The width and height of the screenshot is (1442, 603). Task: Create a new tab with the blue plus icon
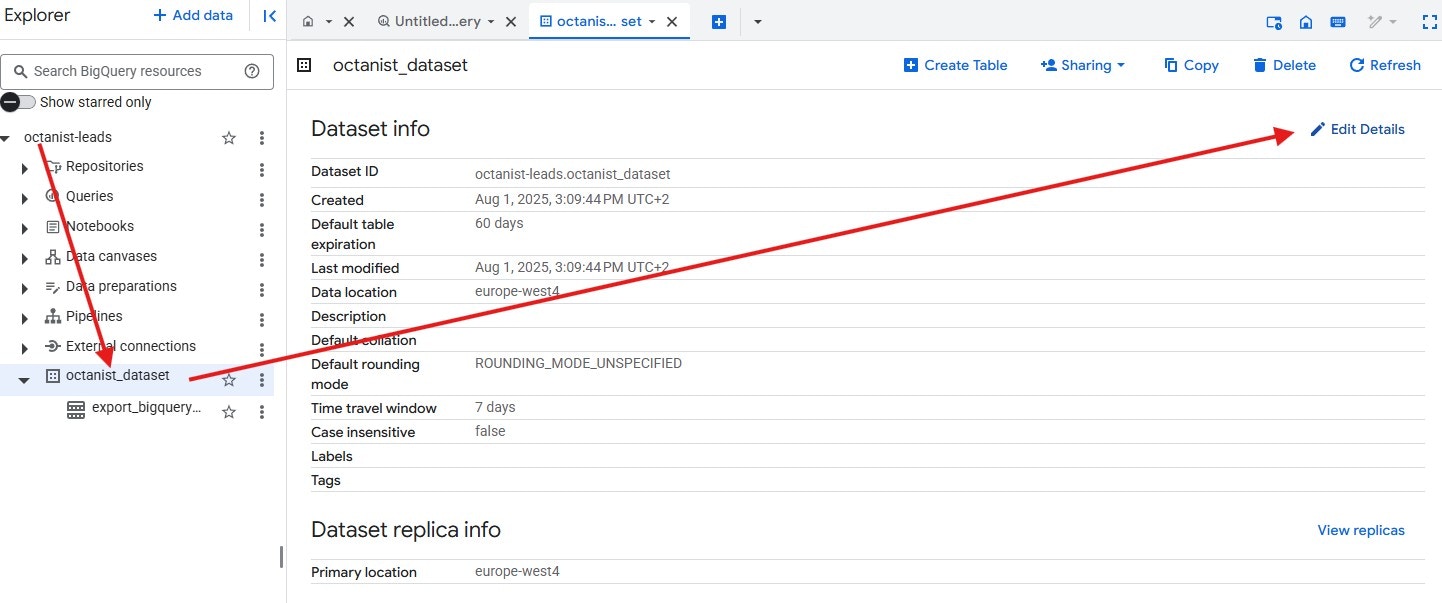(718, 21)
